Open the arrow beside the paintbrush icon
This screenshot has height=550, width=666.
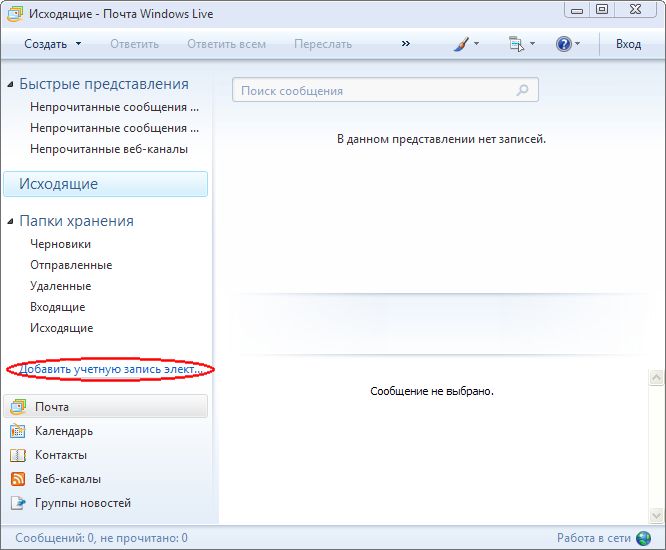tap(477, 44)
